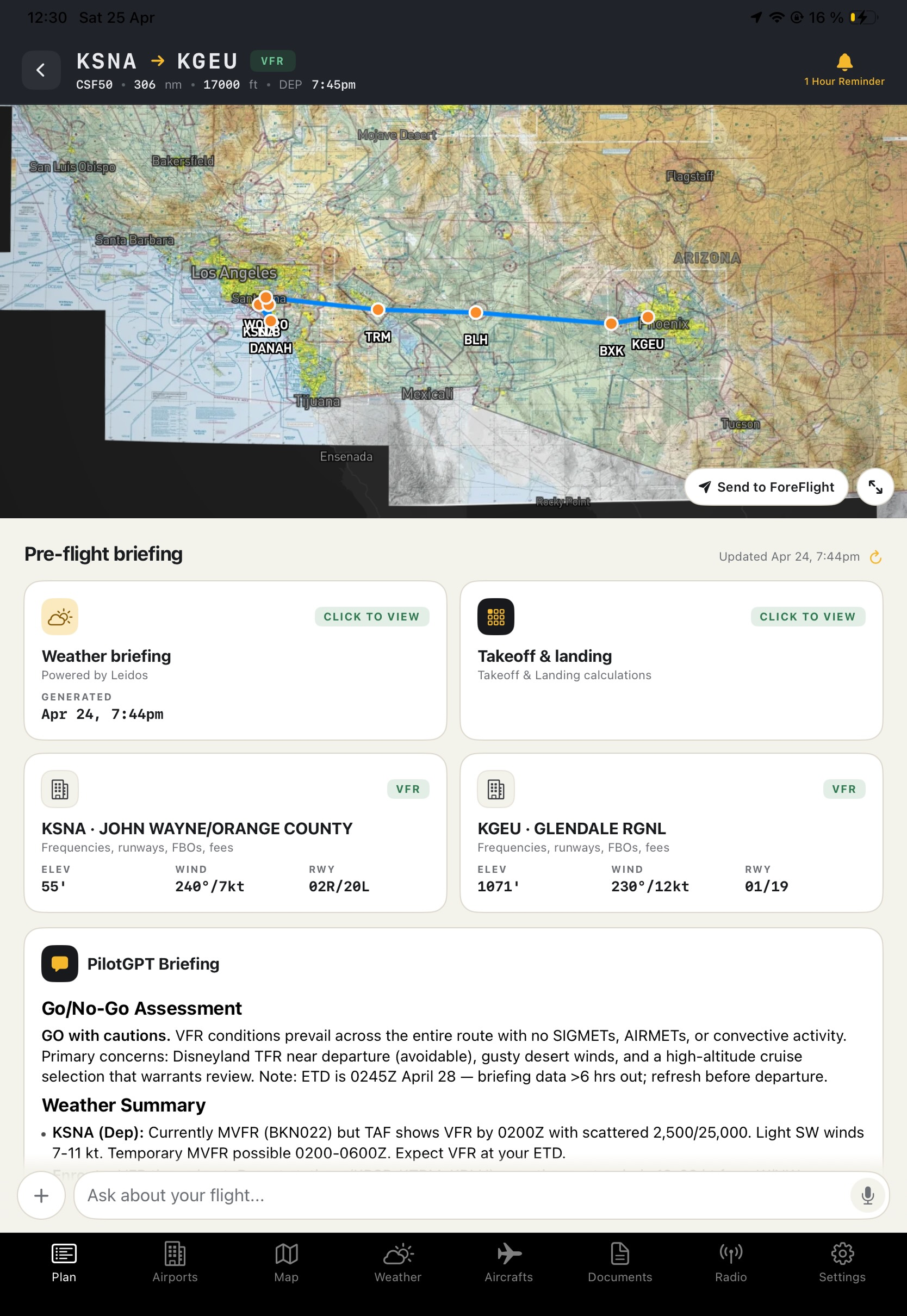Tap the Pre-flight briefing heading
The width and height of the screenshot is (907, 1316).
pyautogui.click(x=103, y=554)
